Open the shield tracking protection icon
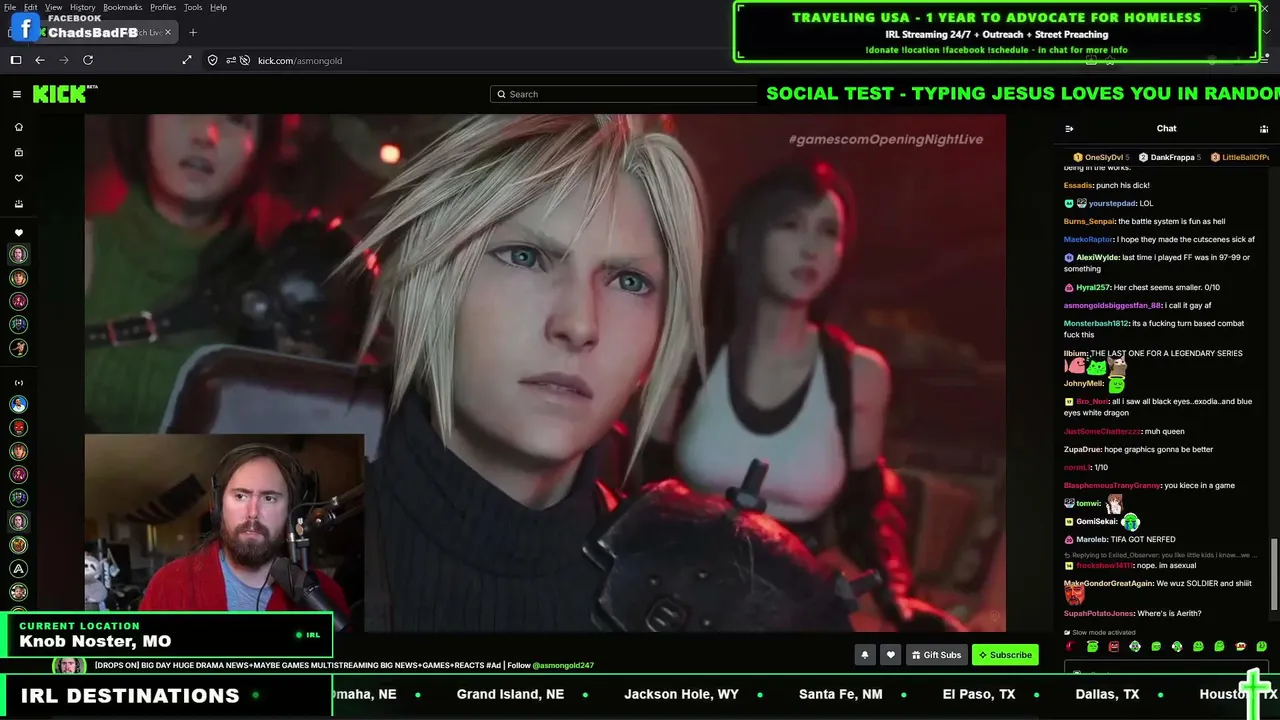1280x720 pixels. [x=213, y=60]
